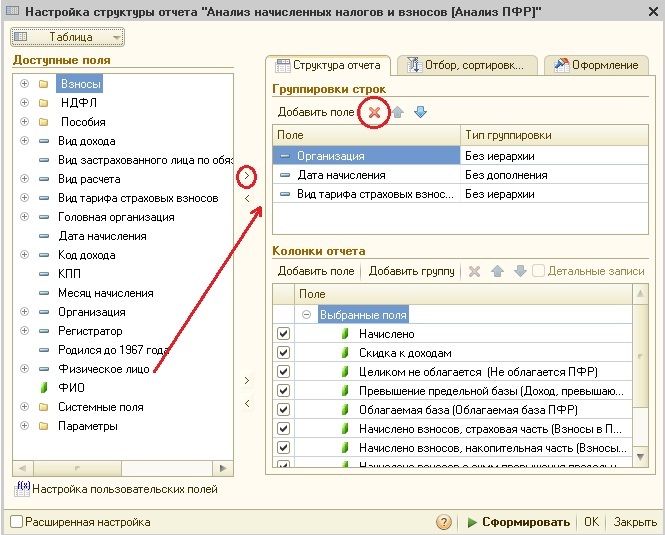Click the scroll right arrow under available fields
665x535 pixels.
click(223, 468)
